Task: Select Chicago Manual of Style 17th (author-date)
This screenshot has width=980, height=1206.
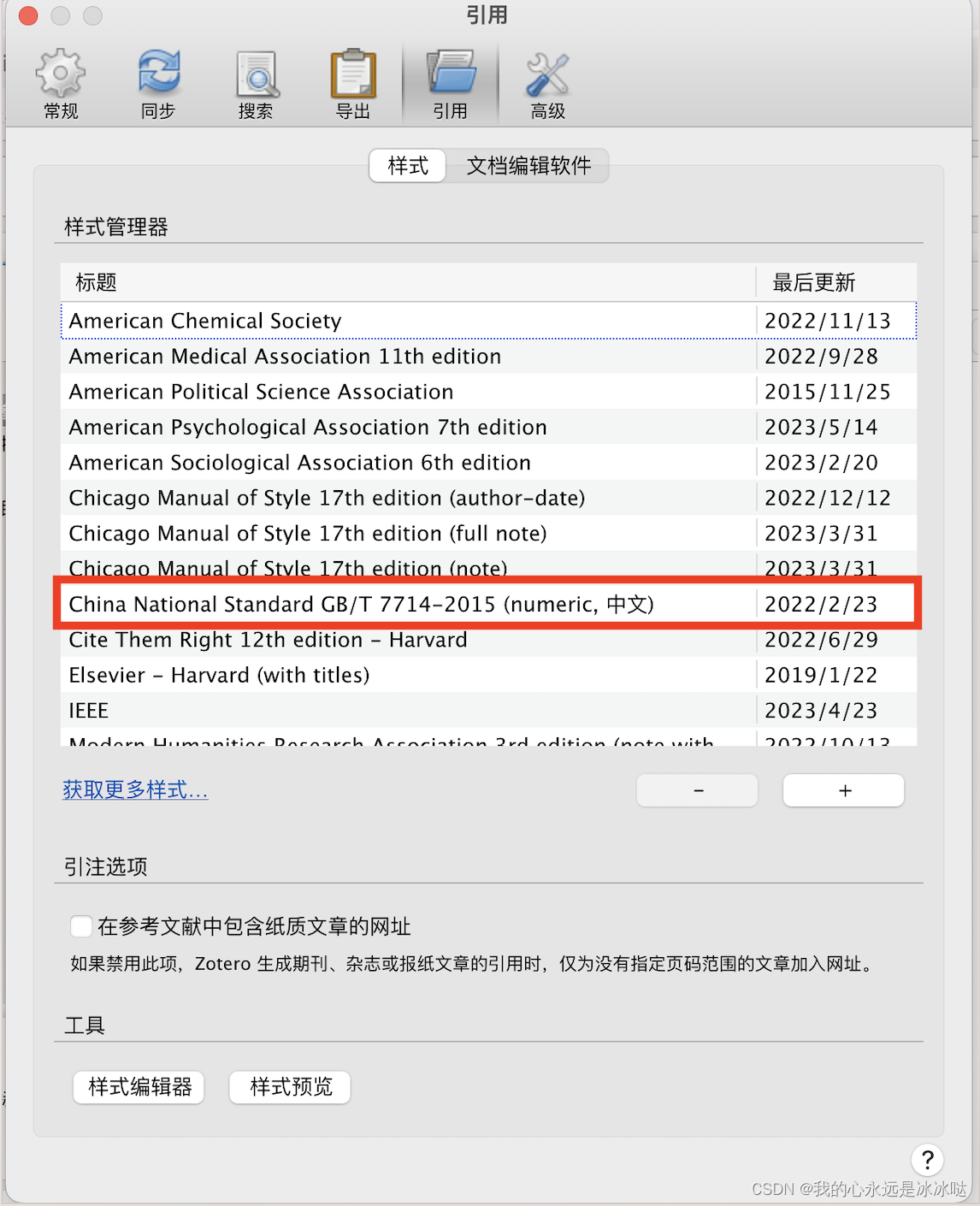Action: [488, 498]
